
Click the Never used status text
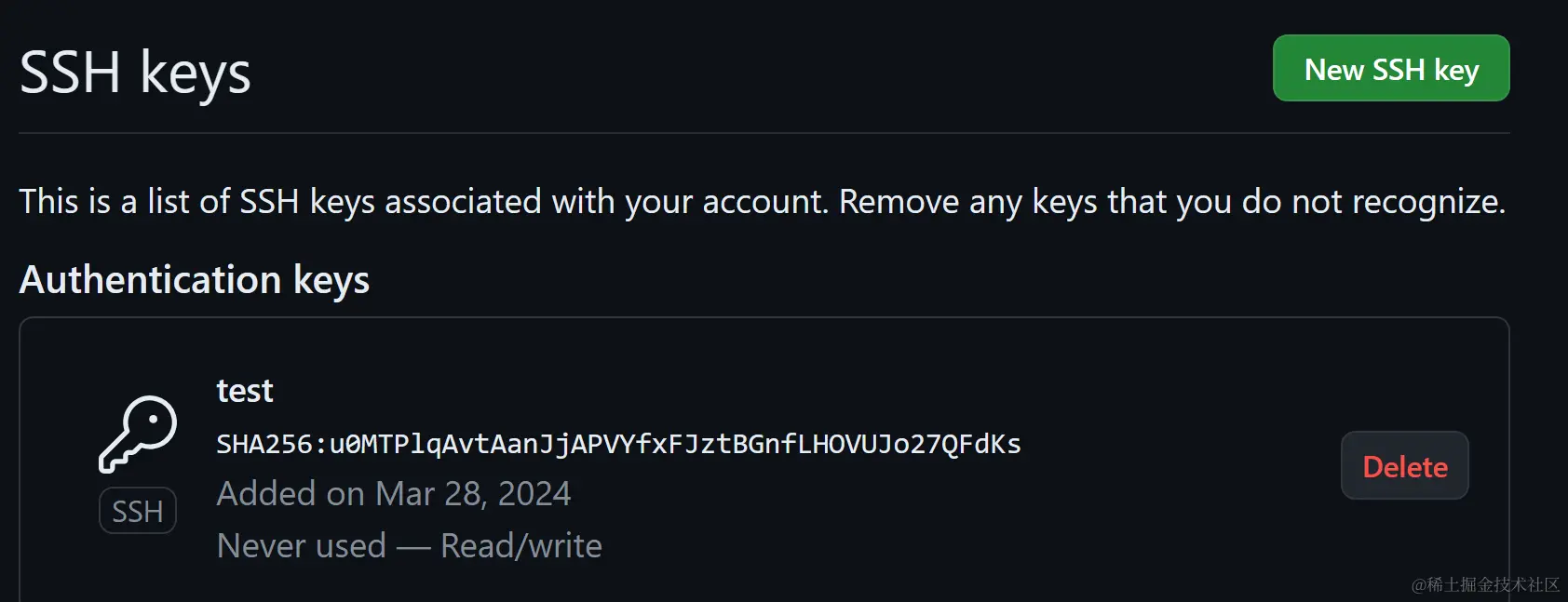(x=301, y=546)
